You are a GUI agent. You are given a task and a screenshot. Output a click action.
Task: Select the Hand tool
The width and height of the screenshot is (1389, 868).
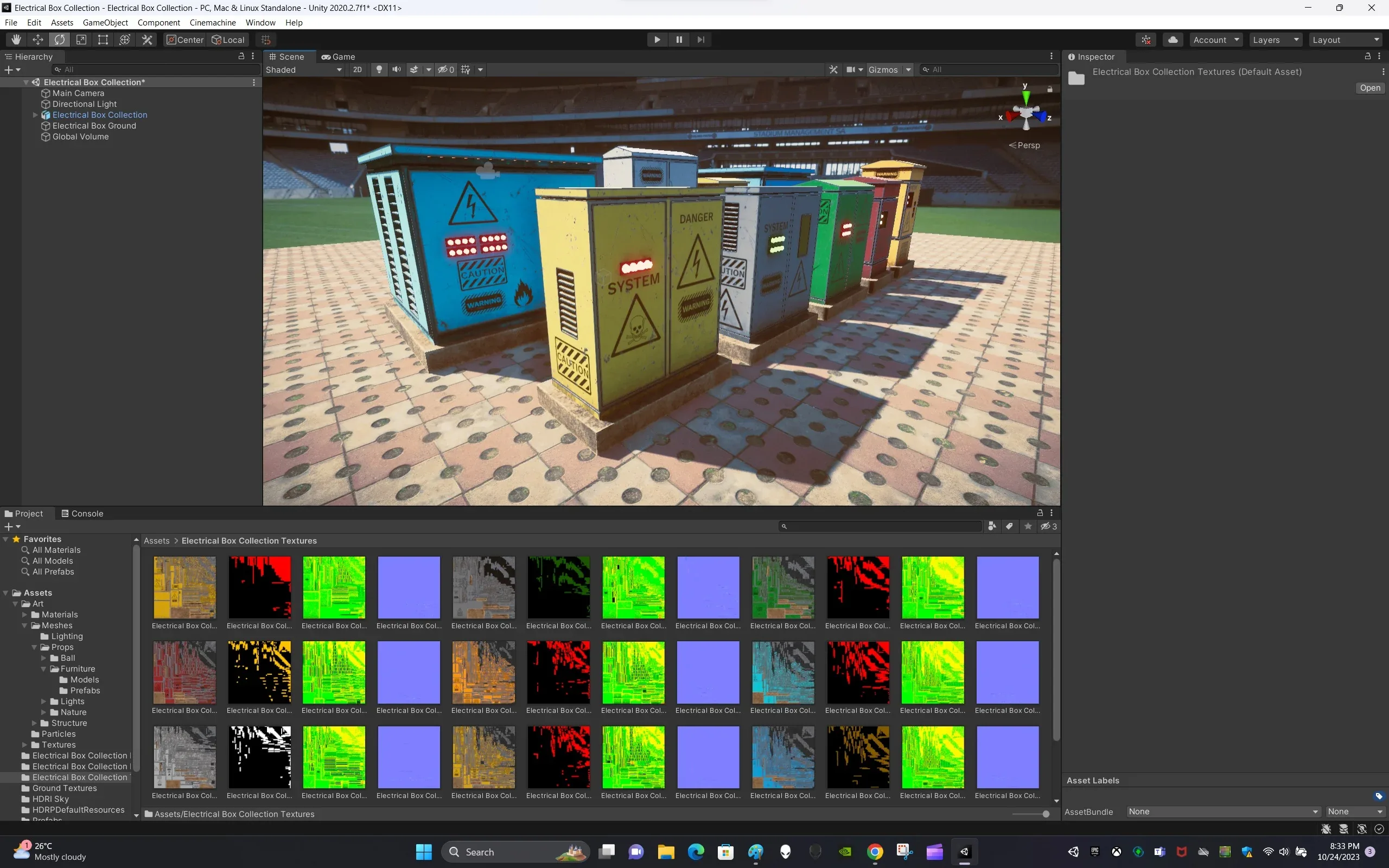(x=16, y=40)
